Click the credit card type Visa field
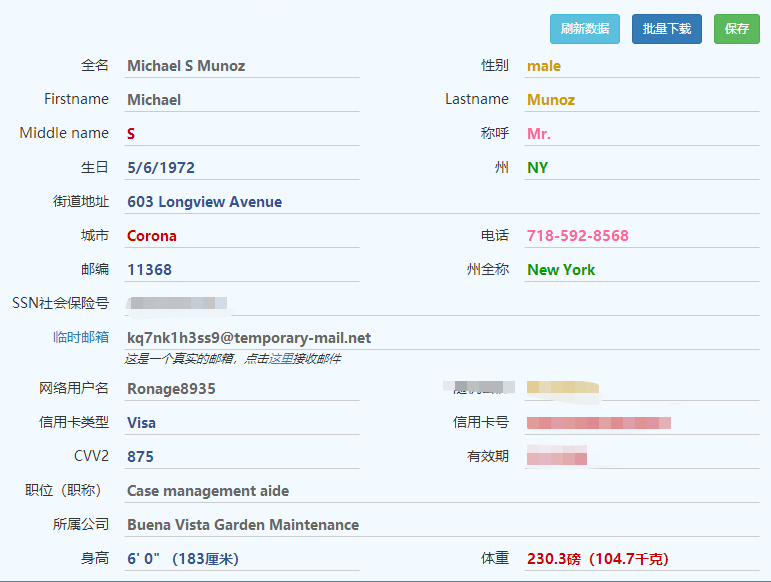771x582 pixels. click(x=242, y=423)
